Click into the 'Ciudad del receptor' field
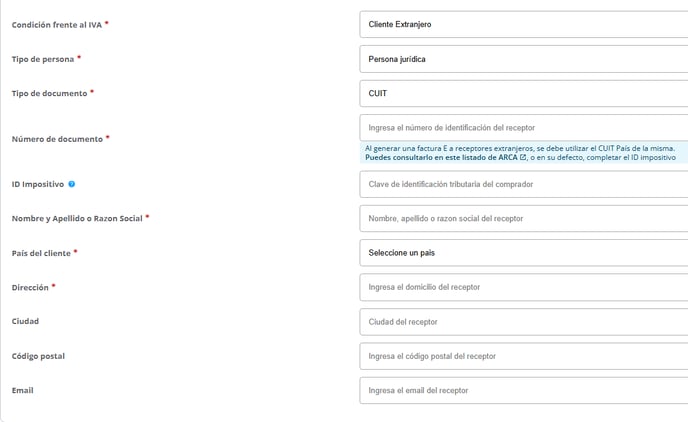This screenshot has width=688, height=422. [522, 322]
